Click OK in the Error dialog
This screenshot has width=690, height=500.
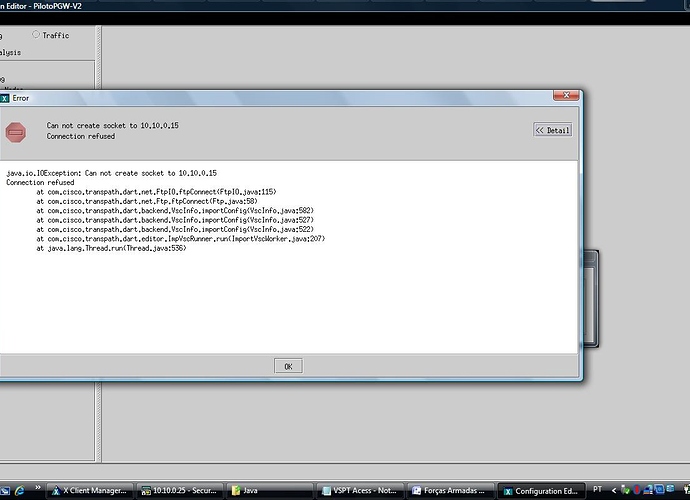288,366
